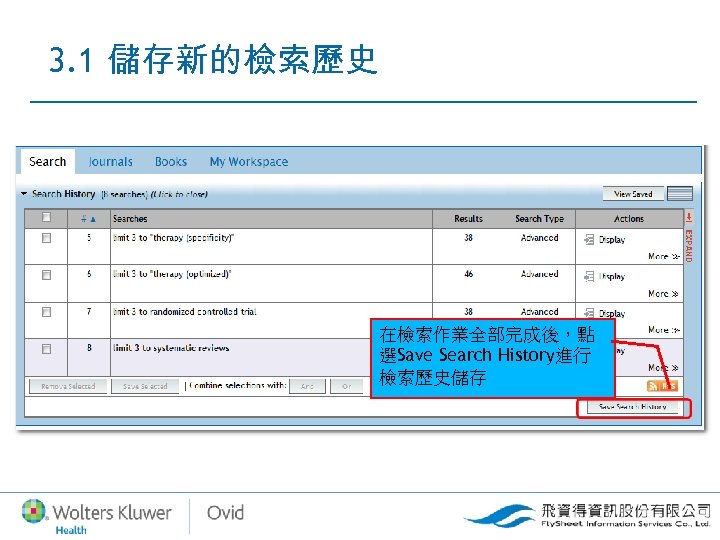This screenshot has height=540, width=720.
Task: Select the randomized controlled trial search text
Action: click(185, 312)
